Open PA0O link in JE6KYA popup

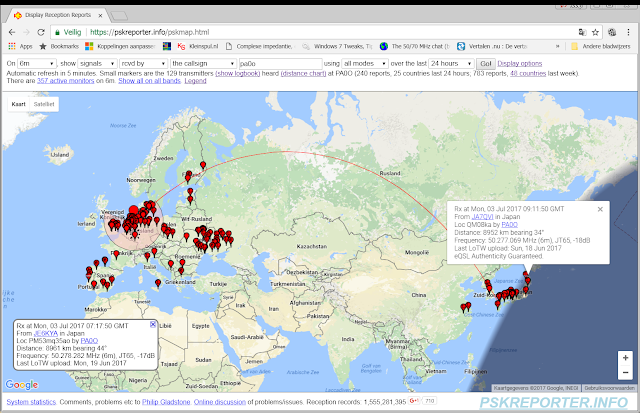click(89, 341)
